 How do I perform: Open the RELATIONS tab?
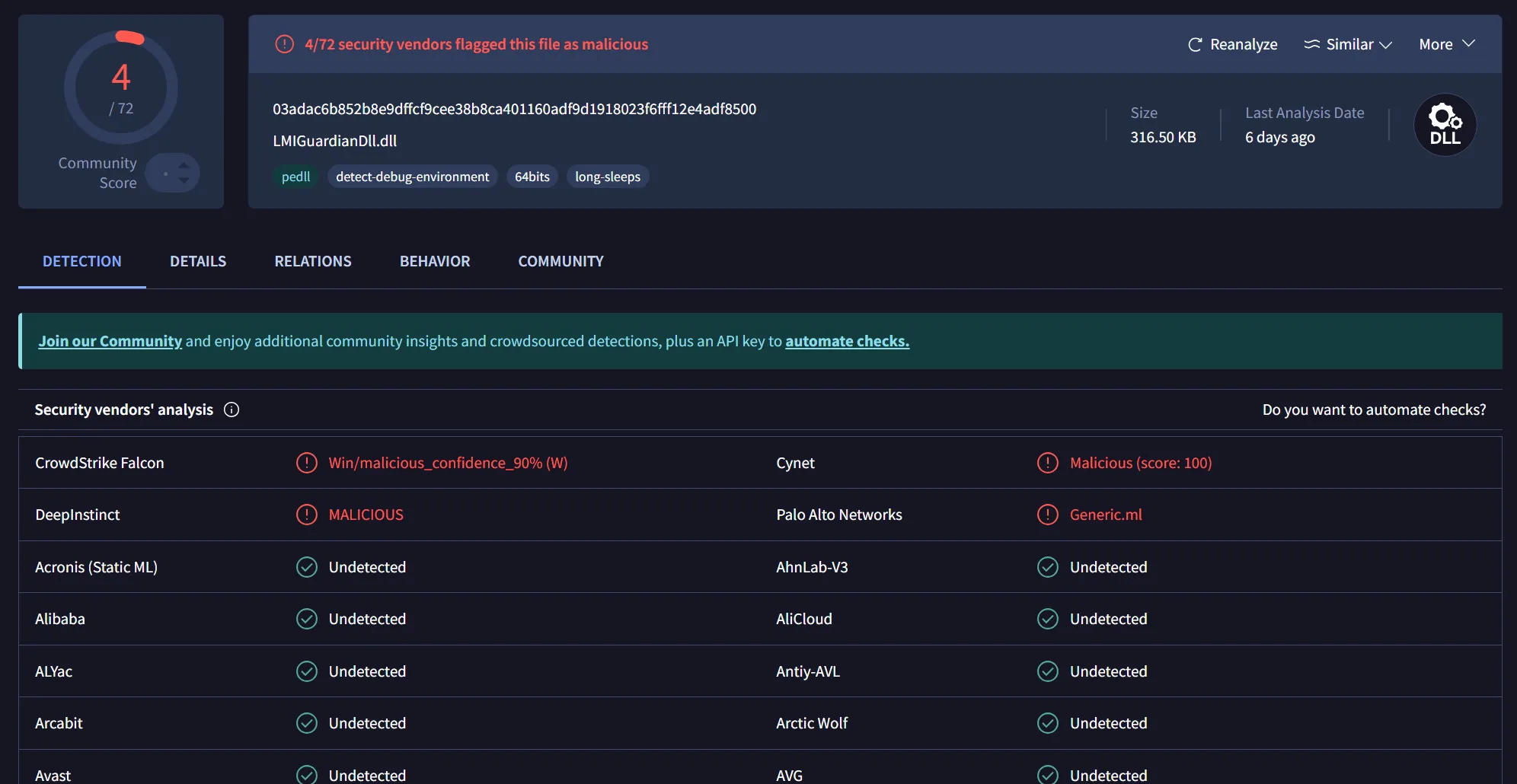[313, 261]
